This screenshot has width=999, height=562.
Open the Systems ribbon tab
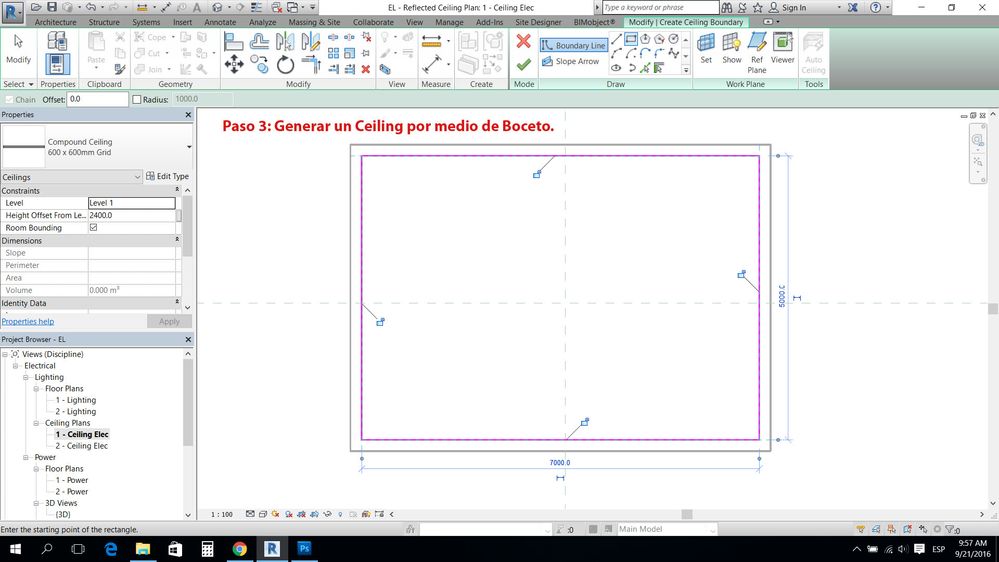point(146,22)
